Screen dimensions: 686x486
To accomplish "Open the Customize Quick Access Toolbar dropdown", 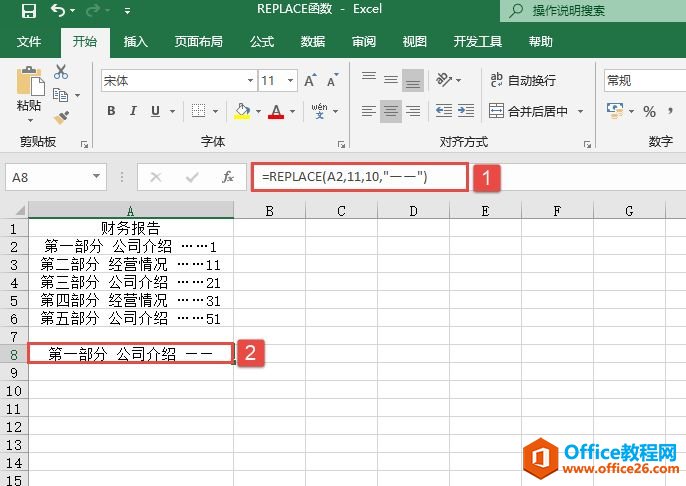I will coord(127,10).
